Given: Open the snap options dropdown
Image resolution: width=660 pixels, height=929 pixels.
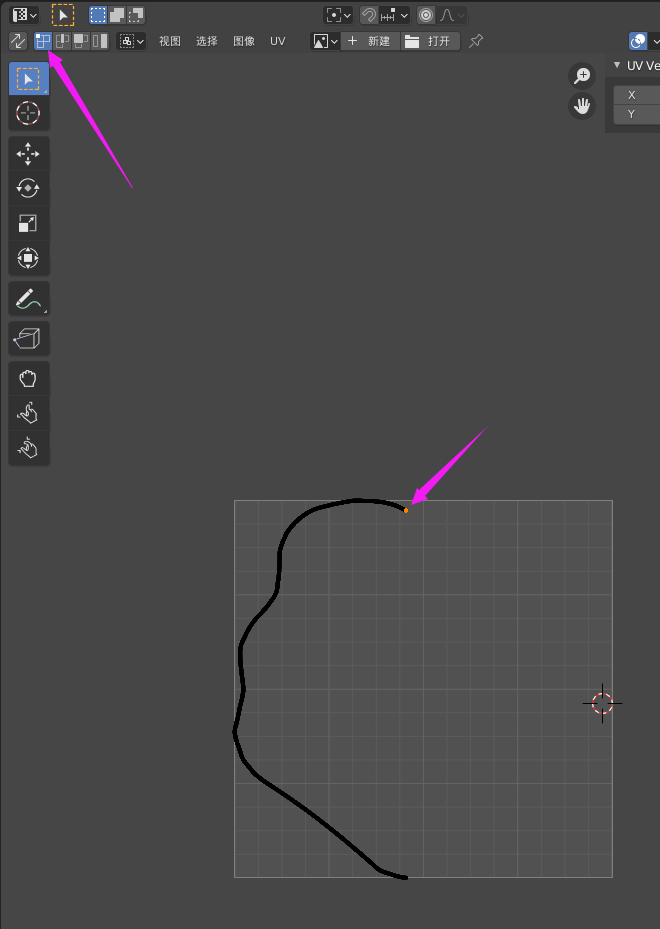Looking at the screenshot, I should click(x=394, y=15).
